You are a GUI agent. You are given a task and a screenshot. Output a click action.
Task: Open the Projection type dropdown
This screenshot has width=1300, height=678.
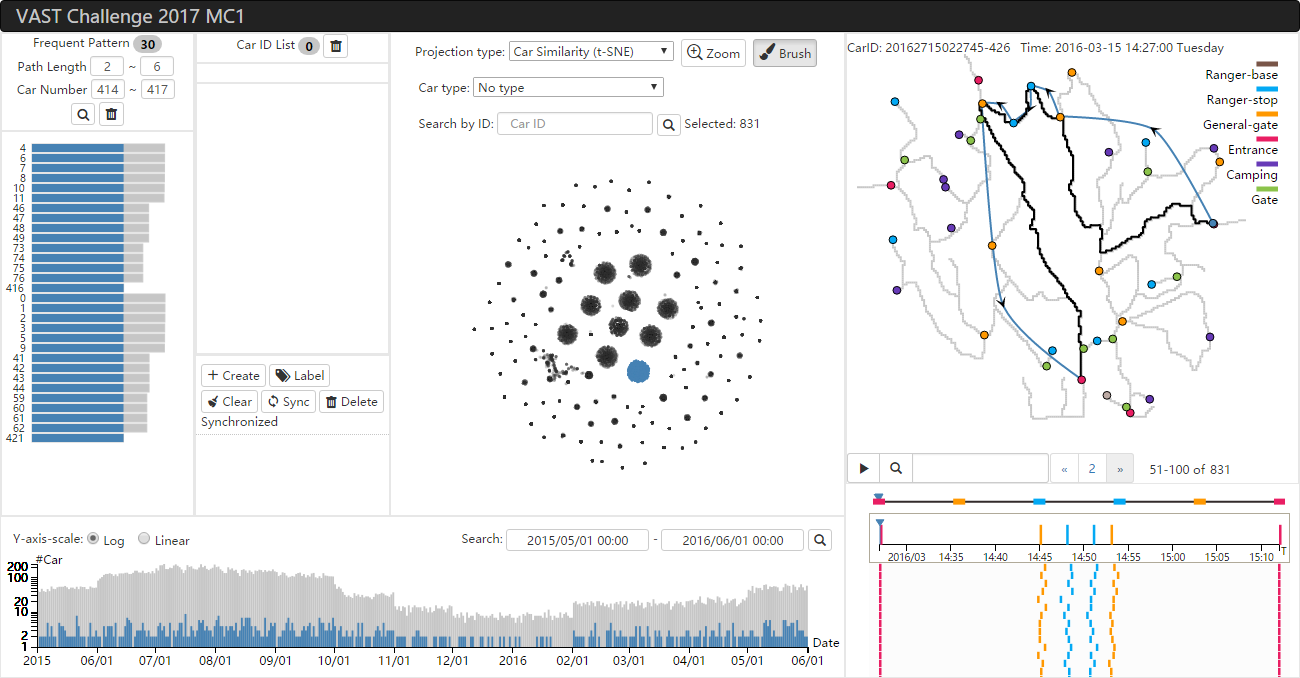point(591,52)
